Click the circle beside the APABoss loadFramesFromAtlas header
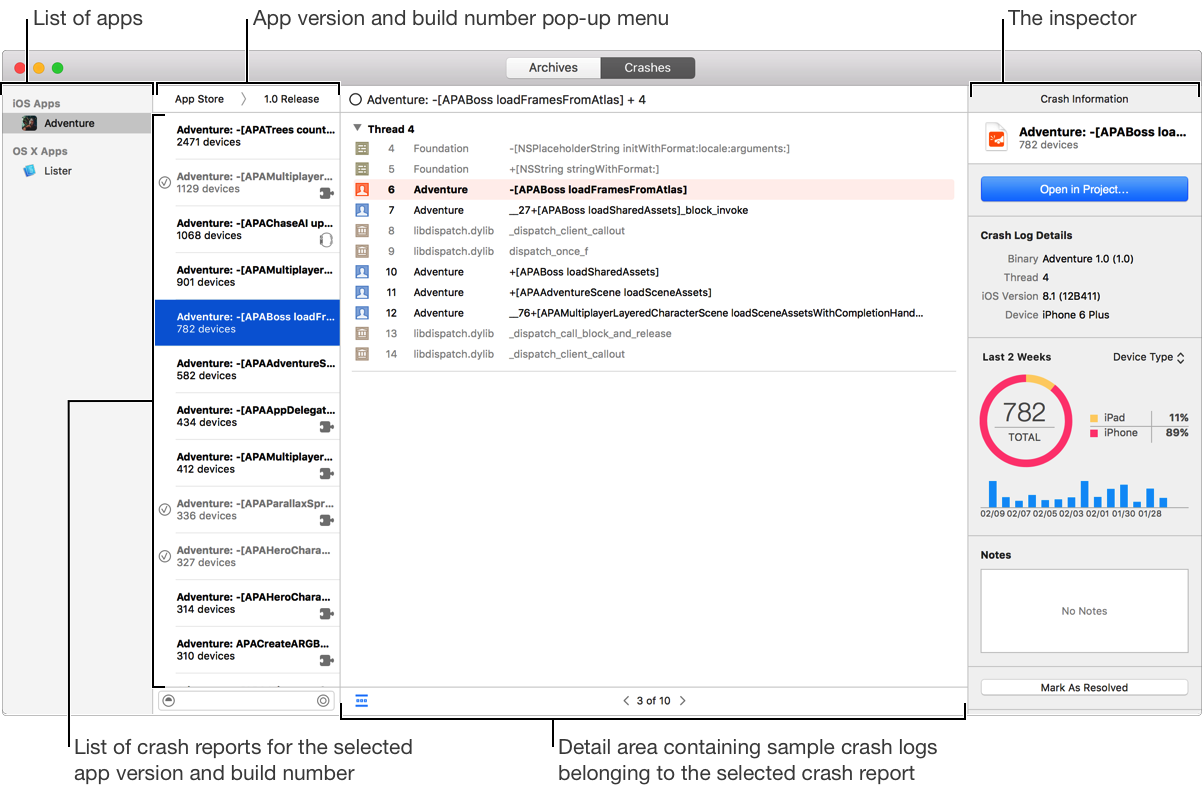Image resolution: width=1204 pixels, height=791 pixels. (355, 100)
